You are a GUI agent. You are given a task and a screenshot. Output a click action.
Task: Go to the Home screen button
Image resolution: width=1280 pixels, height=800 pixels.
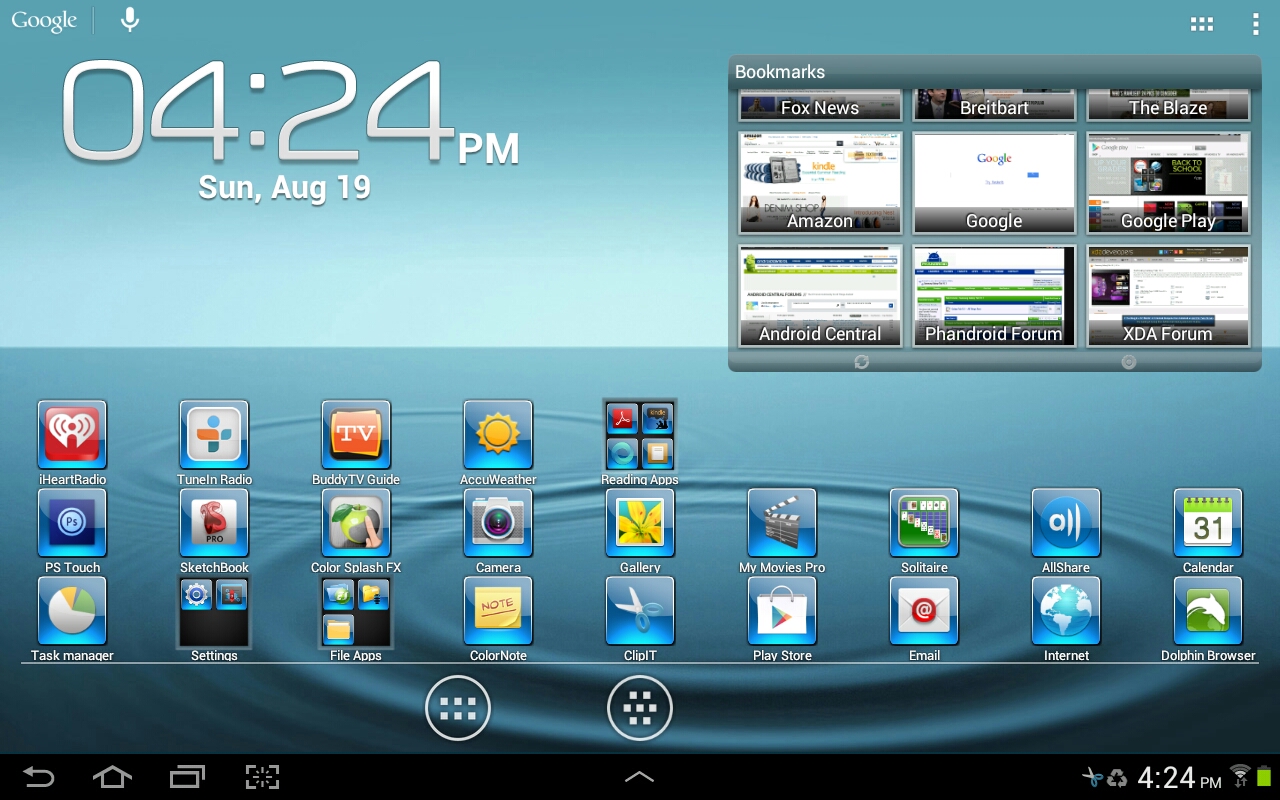point(112,777)
